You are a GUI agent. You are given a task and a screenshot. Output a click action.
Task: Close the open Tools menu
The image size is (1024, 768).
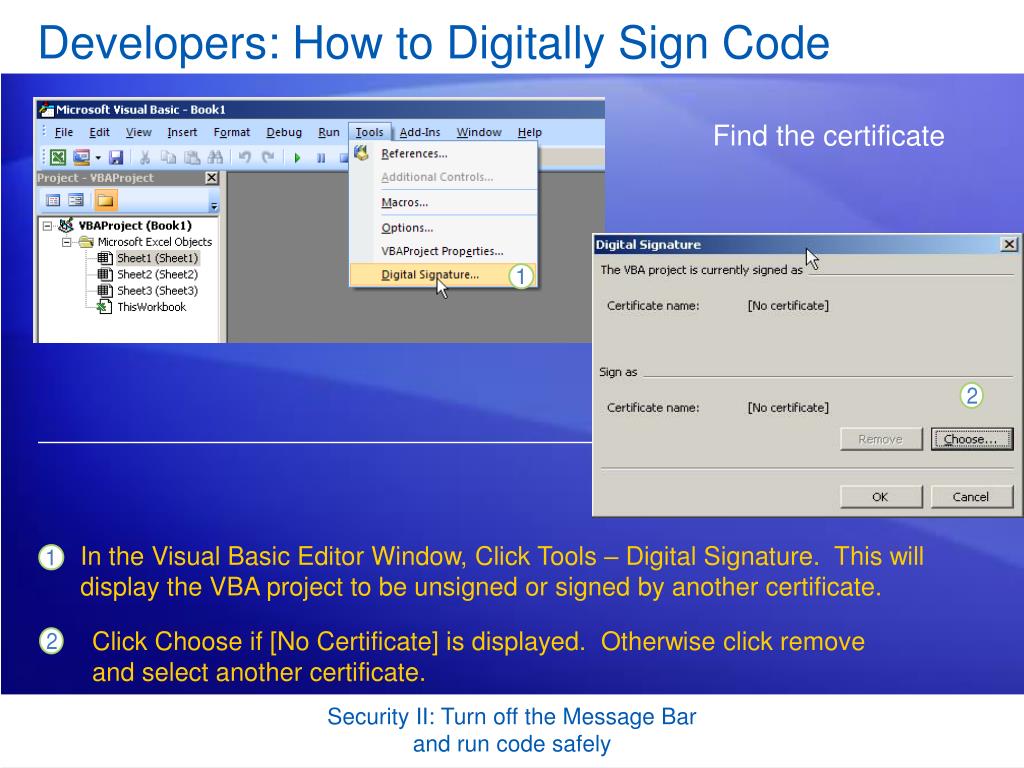369,132
